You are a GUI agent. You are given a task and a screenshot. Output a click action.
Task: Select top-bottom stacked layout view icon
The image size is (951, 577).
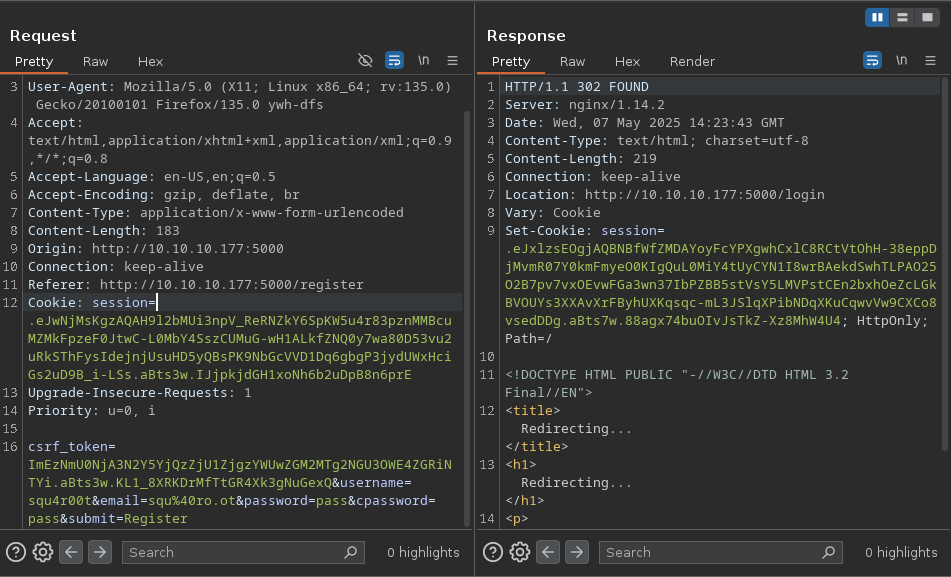[902, 17]
